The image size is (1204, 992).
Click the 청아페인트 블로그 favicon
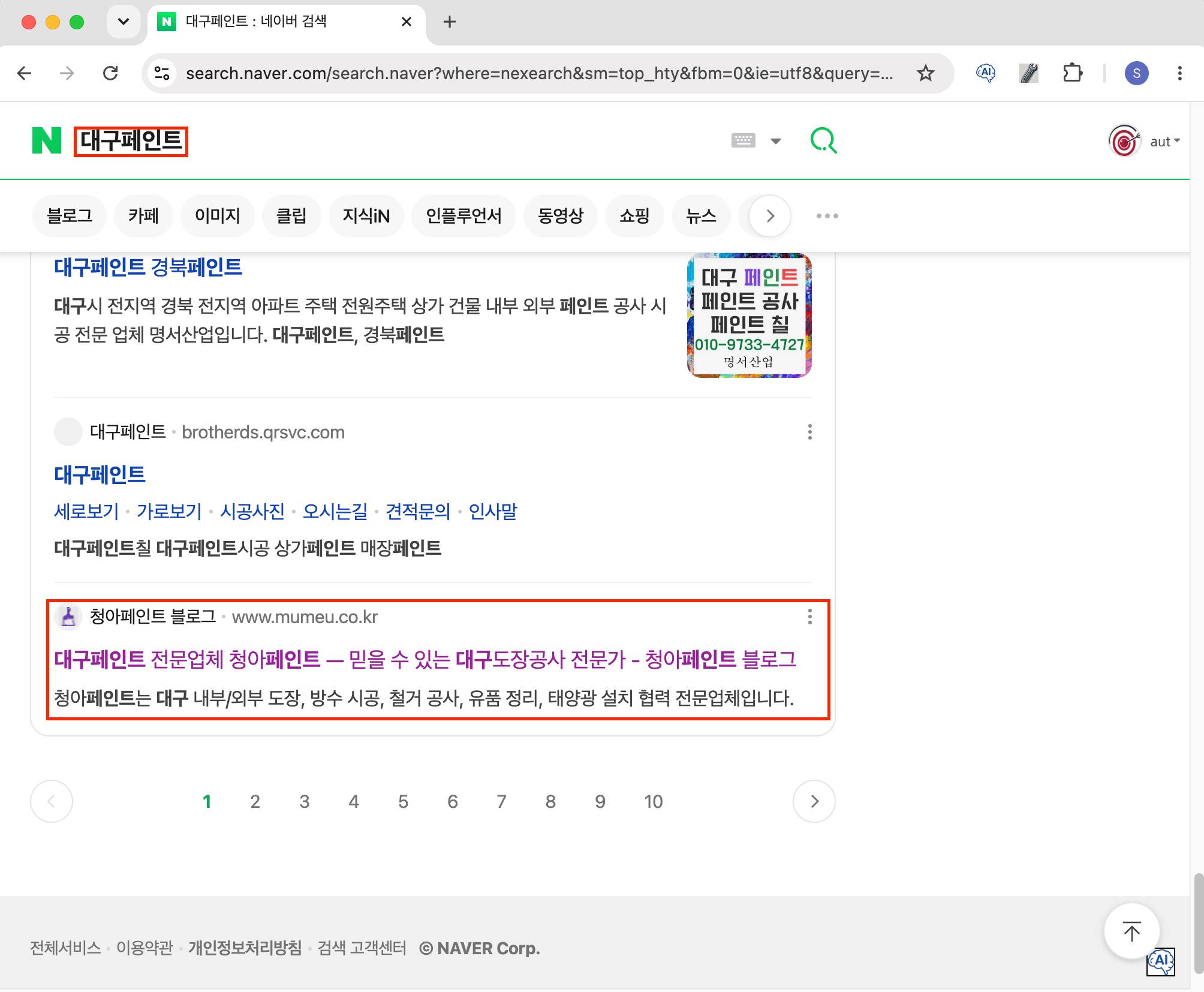point(68,617)
